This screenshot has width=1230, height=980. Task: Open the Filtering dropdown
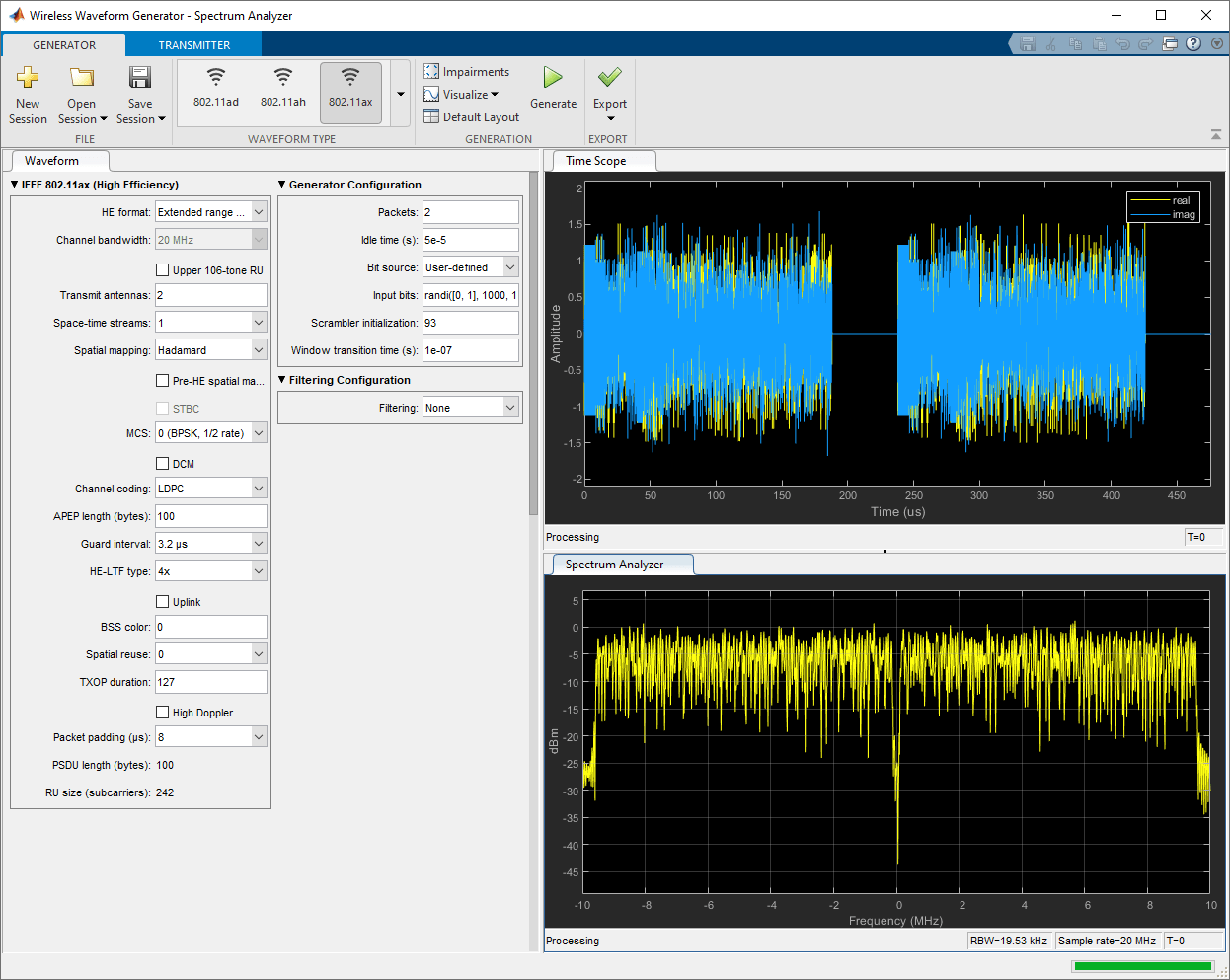click(x=471, y=407)
